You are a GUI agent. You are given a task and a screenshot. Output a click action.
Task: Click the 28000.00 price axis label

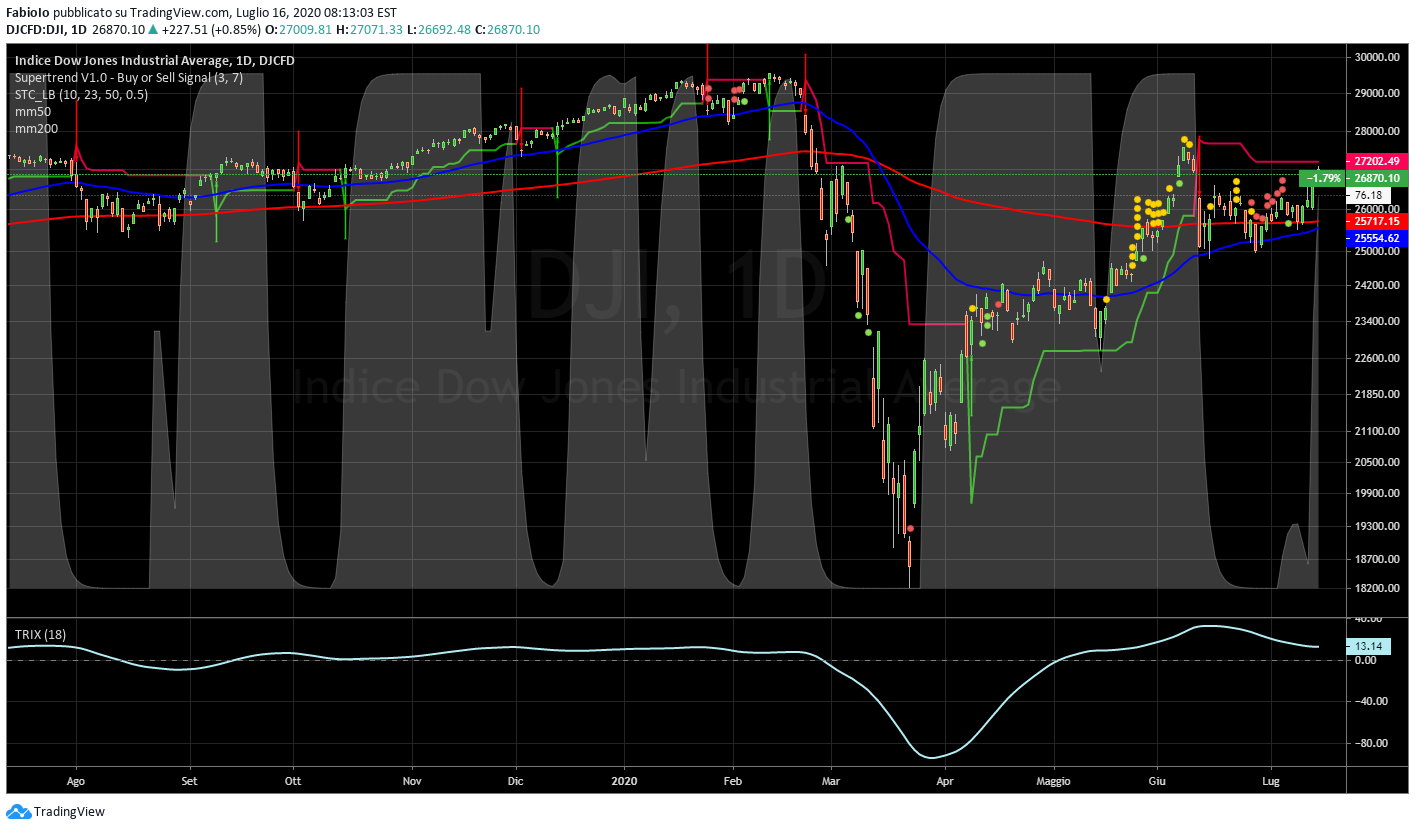(x=1376, y=131)
